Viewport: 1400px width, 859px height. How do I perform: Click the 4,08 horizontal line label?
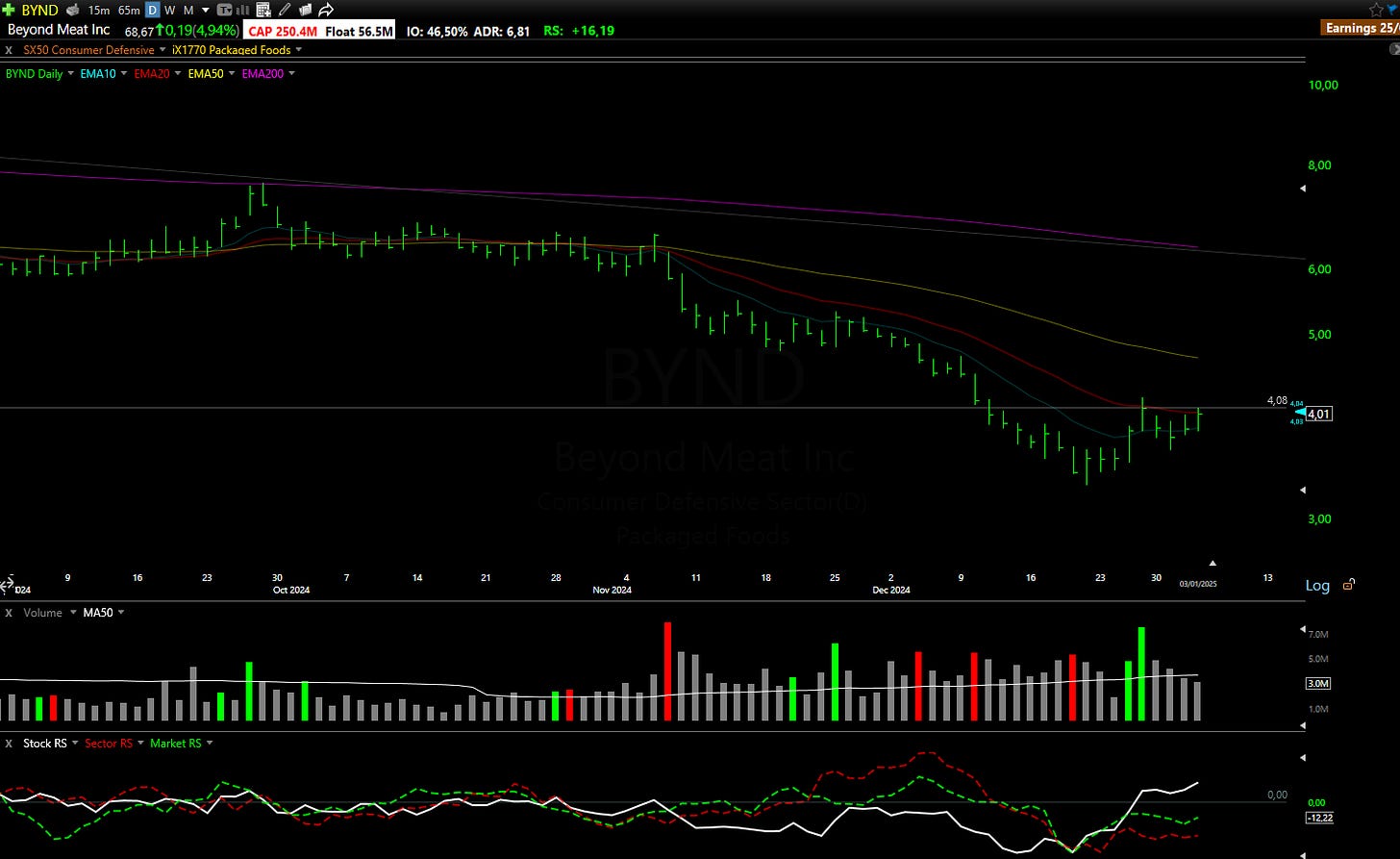(1277, 400)
